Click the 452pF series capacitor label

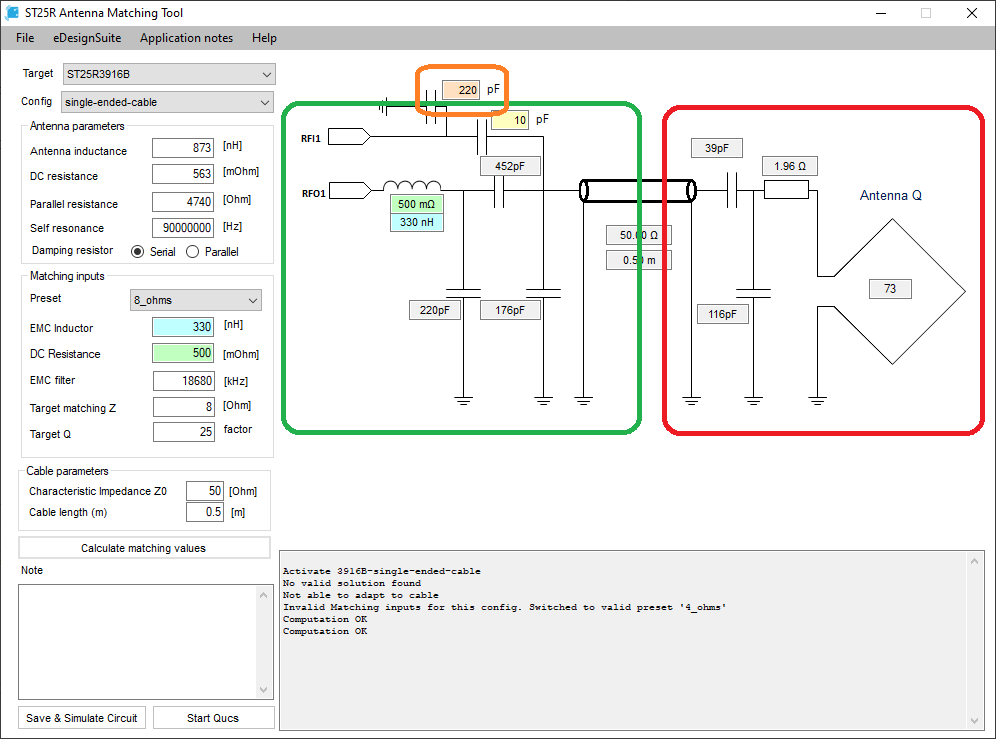[510, 166]
